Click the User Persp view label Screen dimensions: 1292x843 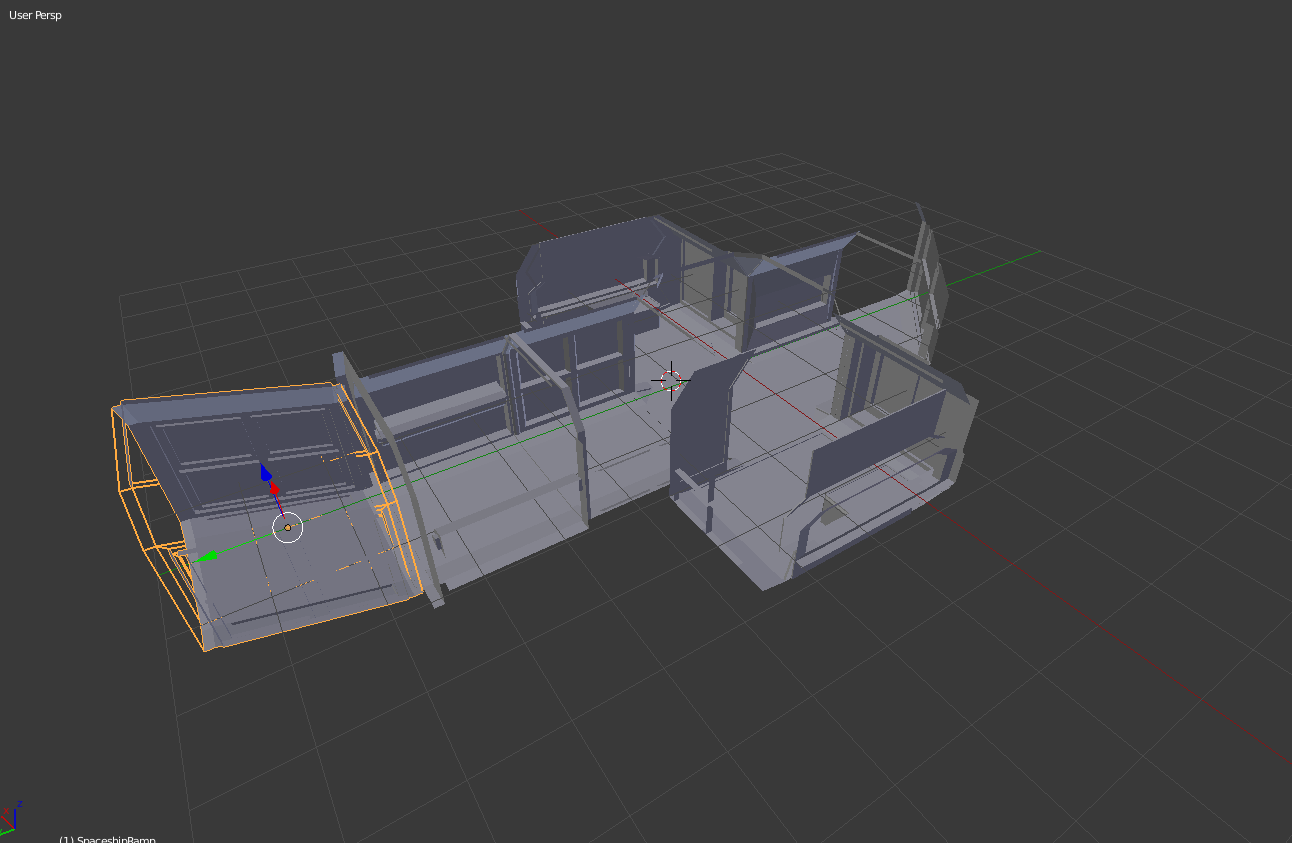pos(35,15)
